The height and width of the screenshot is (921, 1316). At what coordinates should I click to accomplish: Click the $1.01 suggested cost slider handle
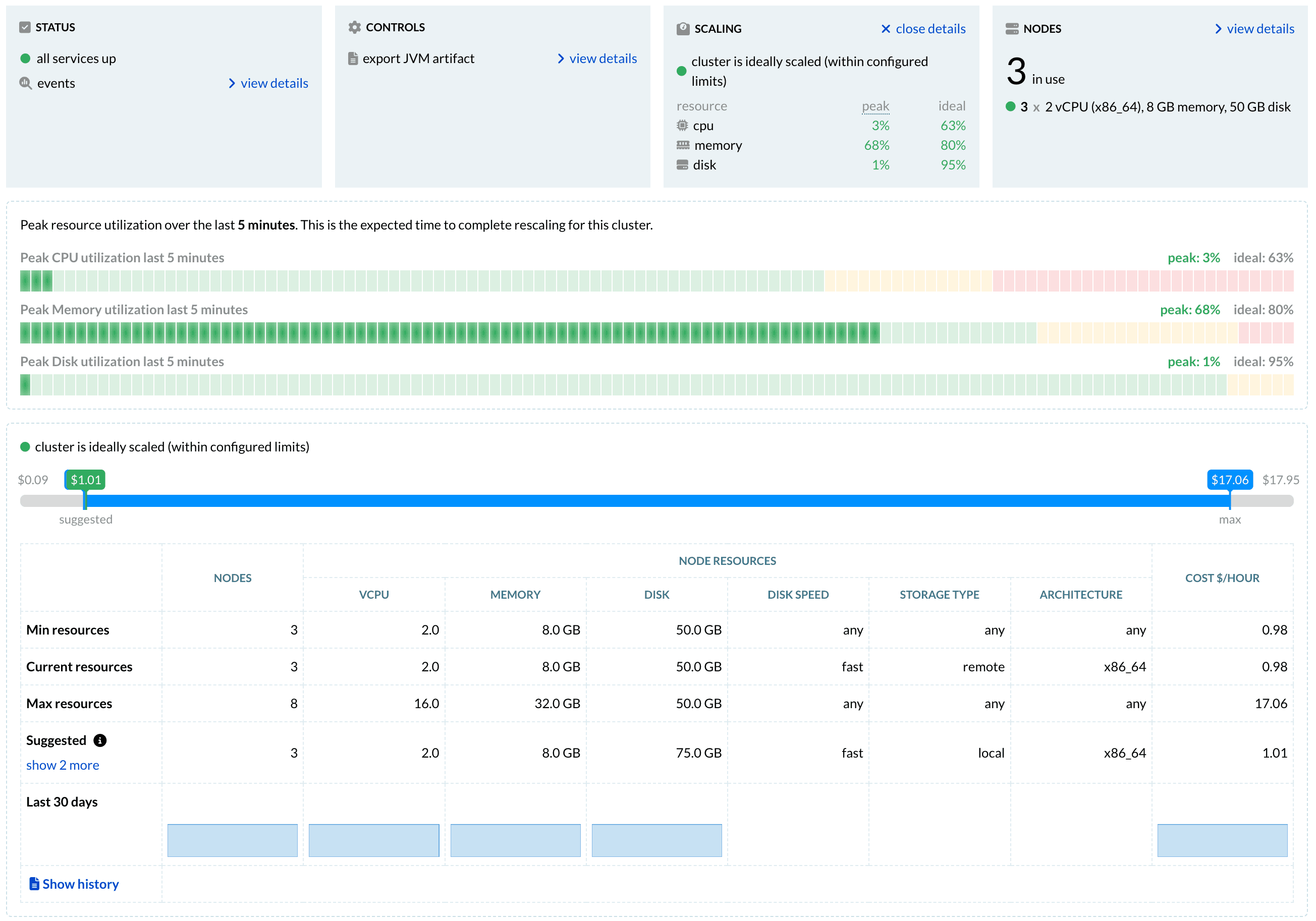pos(85,480)
